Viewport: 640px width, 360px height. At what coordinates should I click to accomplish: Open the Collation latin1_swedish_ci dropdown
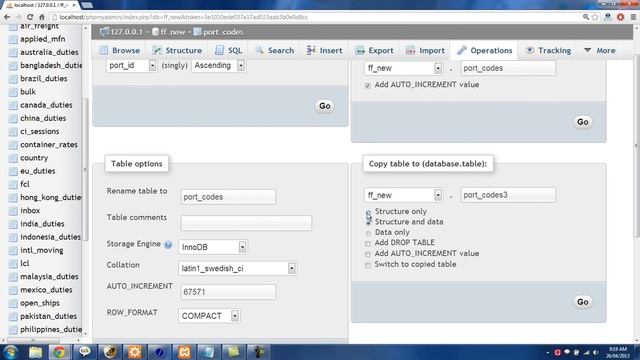pos(237,268)
